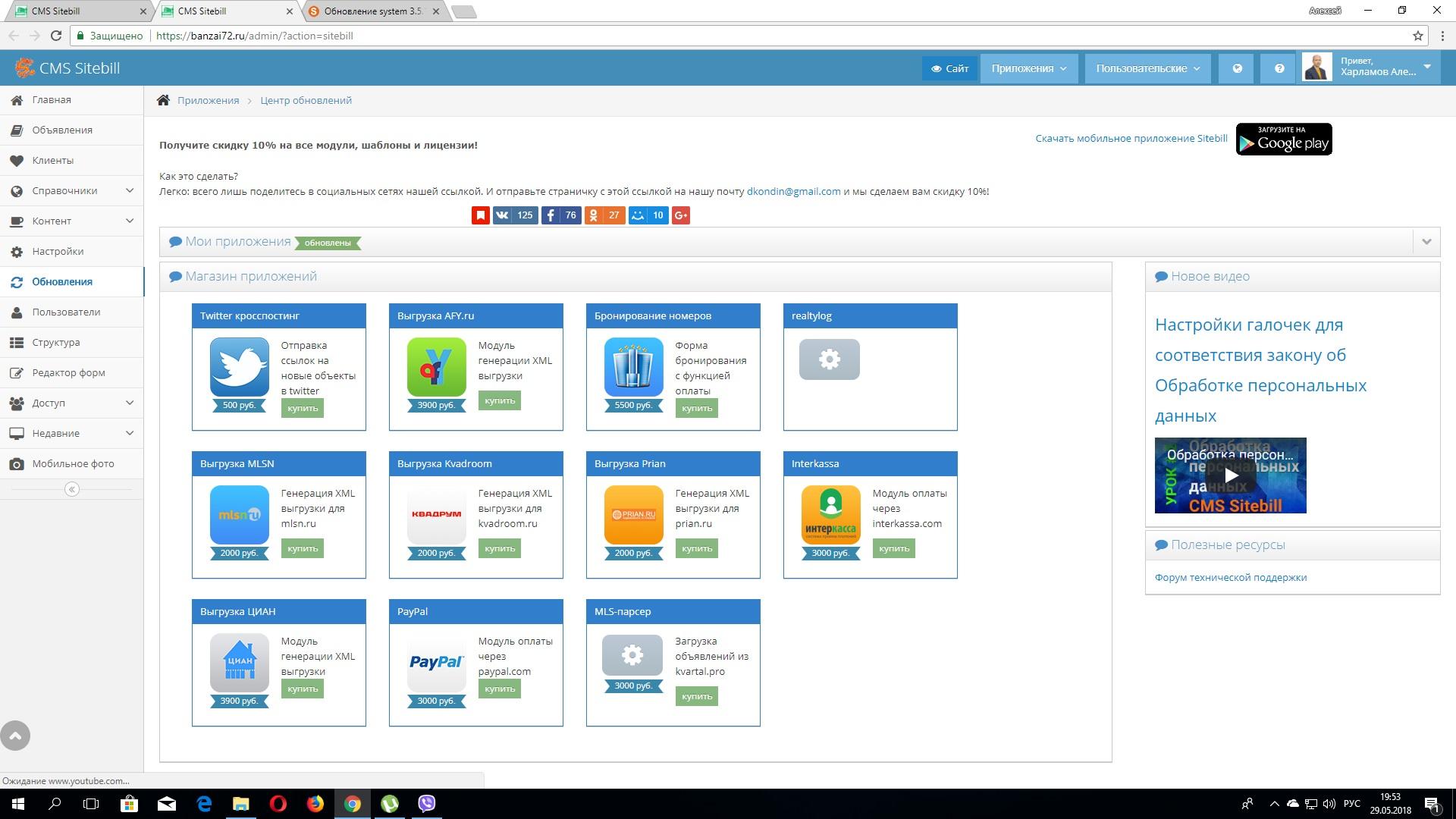Buy the Выгрузка AFY.ru module
This screenshot has width=1456, height=819.
click(x=500, y=400)
